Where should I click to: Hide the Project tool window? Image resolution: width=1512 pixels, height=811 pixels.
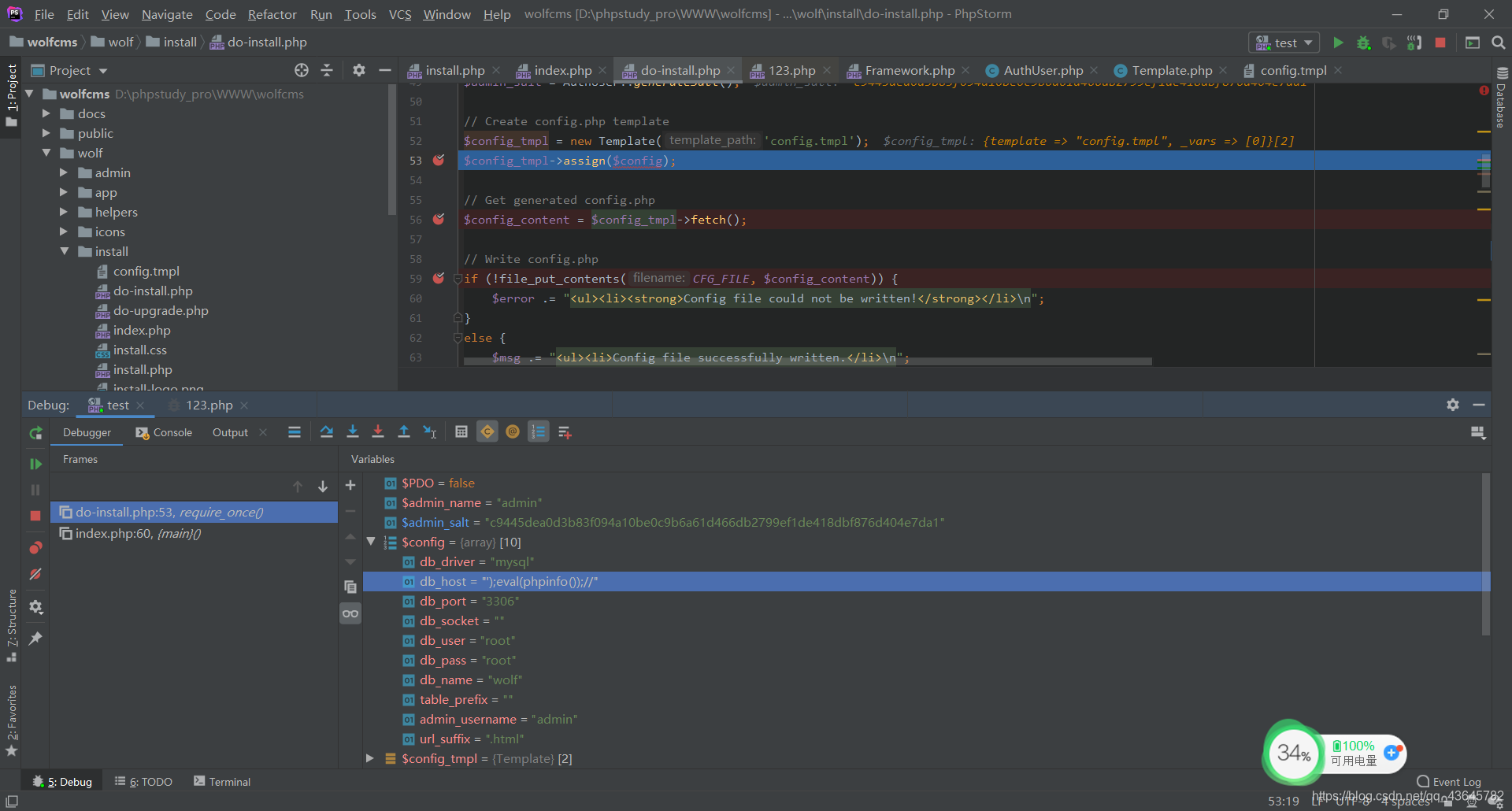[x=384, y=70]
